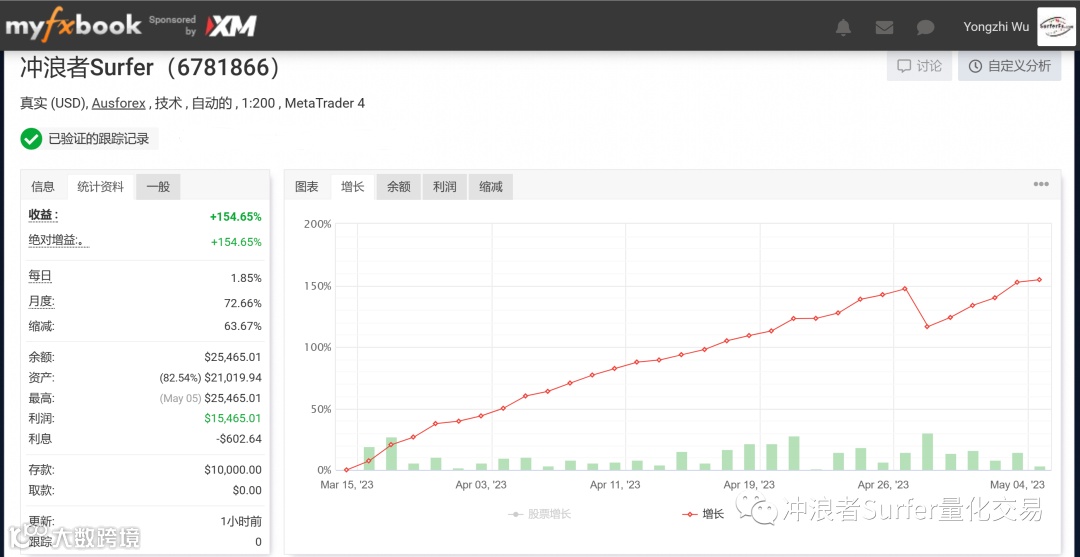Open the chart's three-dots options menu
Image resolution: width=1080 pixels, height=557 pixels.
tap(1041, 185)
